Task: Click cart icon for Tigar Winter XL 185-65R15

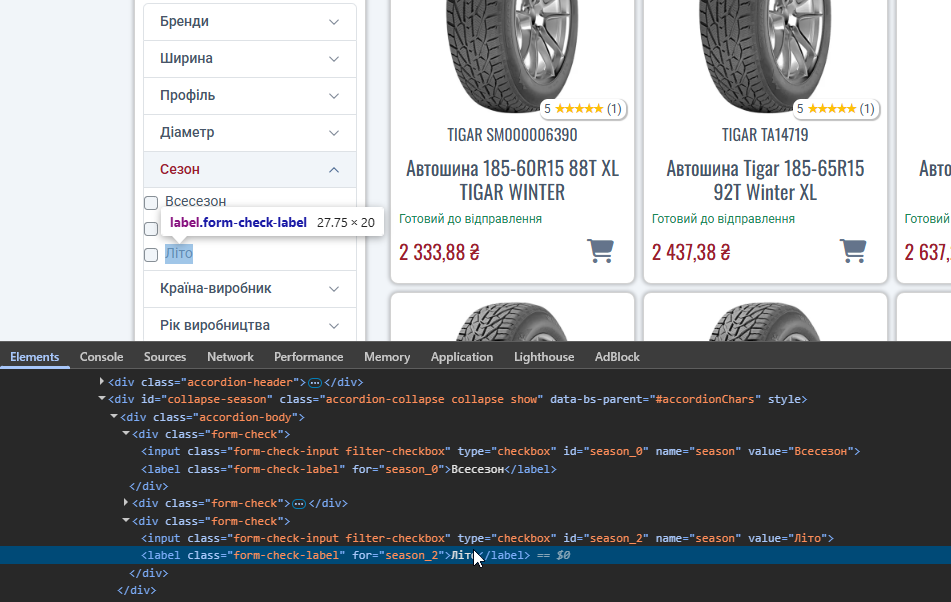Action: click(853, 251)
